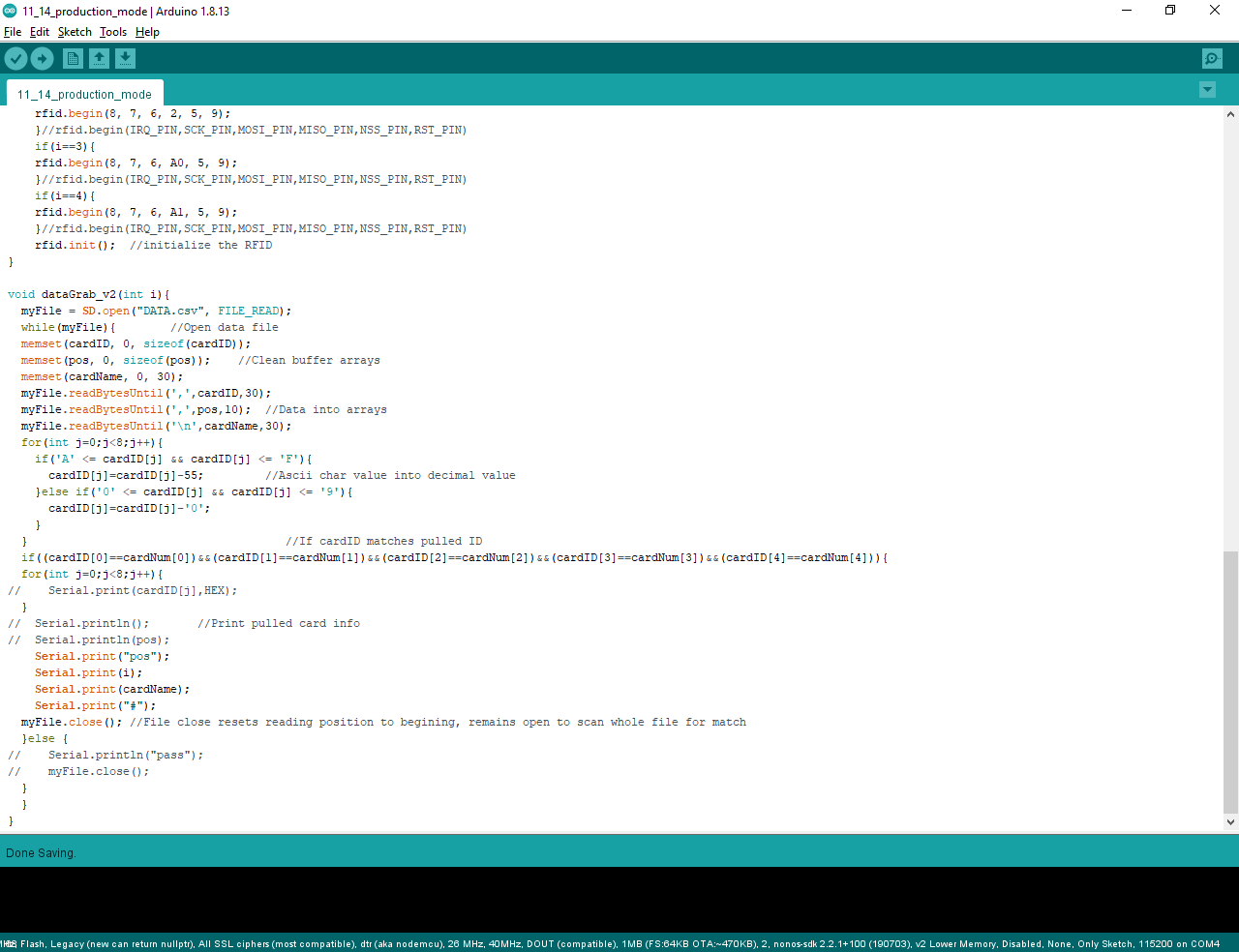Select the 11_14_production_mode tab

(84, 94)
